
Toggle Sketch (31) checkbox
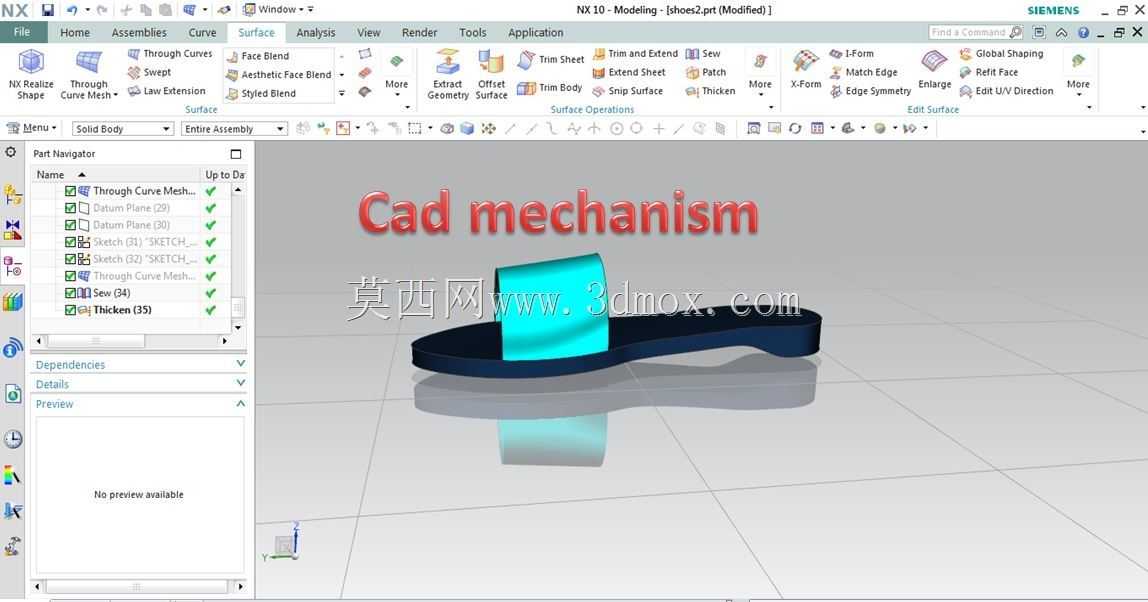pos(70,242)
